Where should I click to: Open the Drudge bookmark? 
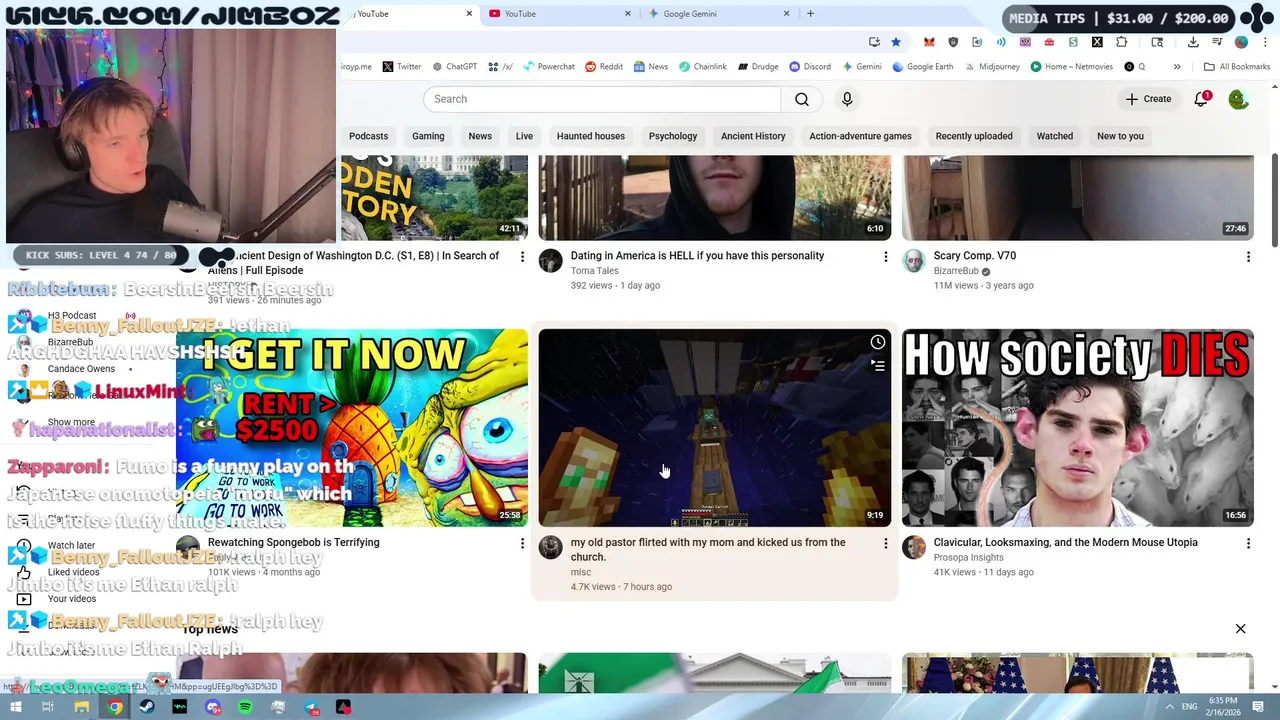pos(758,67)
